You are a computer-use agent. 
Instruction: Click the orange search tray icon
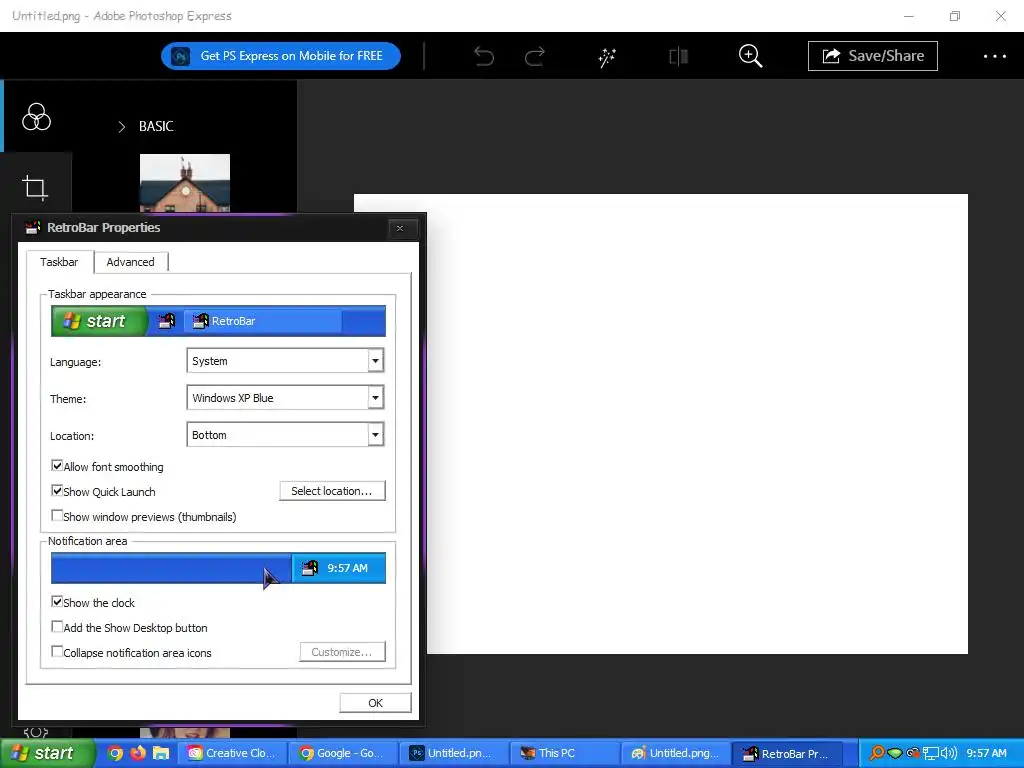[x=877, y=753]
